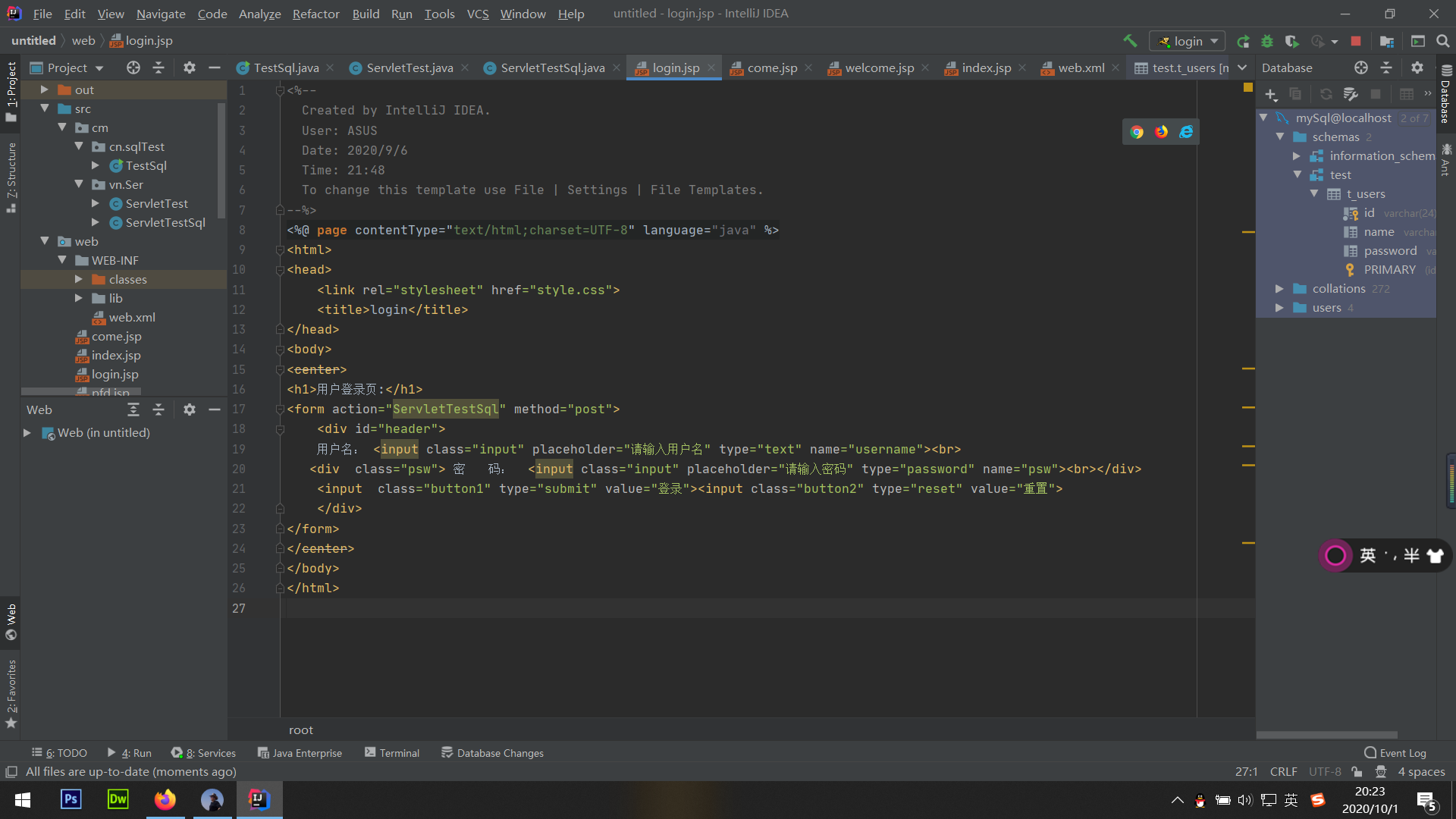Image resolution: width=1456 pixels, height=819 pixels.
Task: Fold the form tag on line 17
Action: tap(280, 409)
